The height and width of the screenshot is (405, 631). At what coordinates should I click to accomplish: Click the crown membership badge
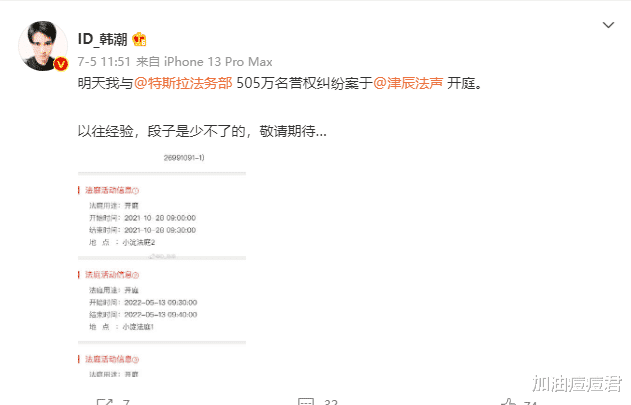pyautogui.click(x=139, y=39)
